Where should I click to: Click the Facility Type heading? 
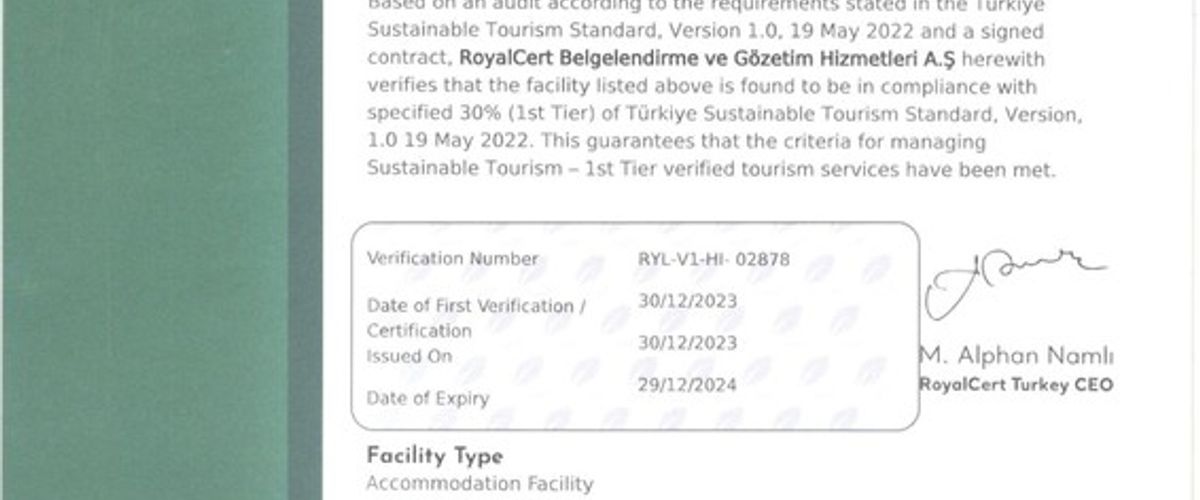[434, 457]
